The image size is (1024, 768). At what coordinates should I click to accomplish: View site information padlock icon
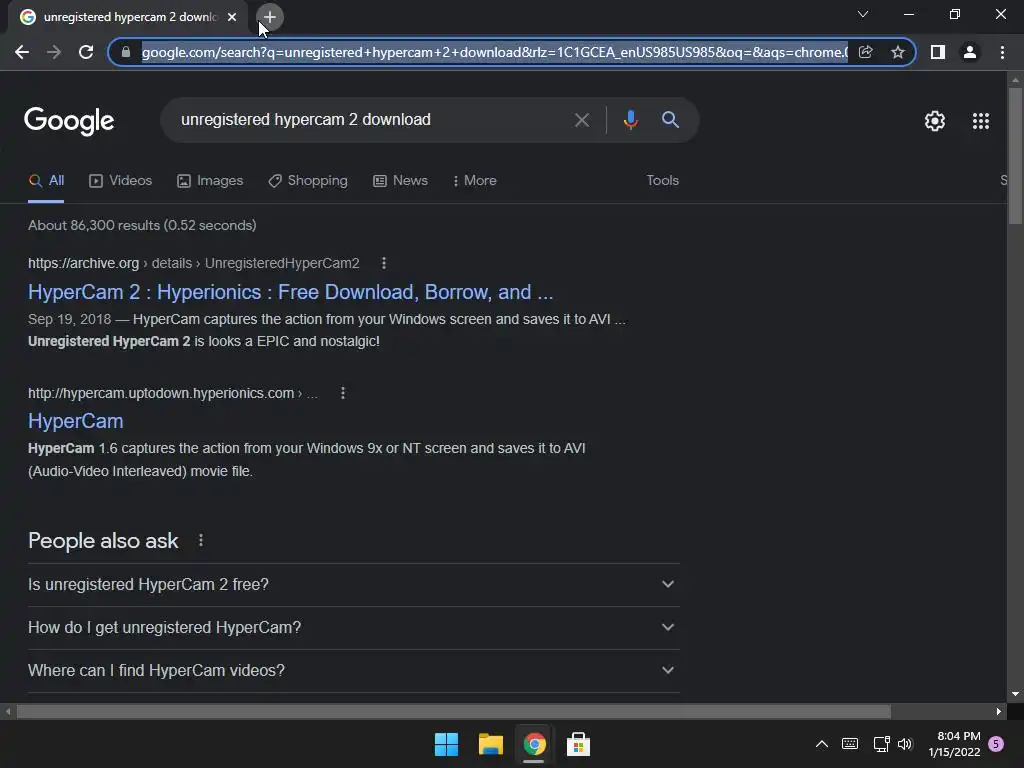126,52
